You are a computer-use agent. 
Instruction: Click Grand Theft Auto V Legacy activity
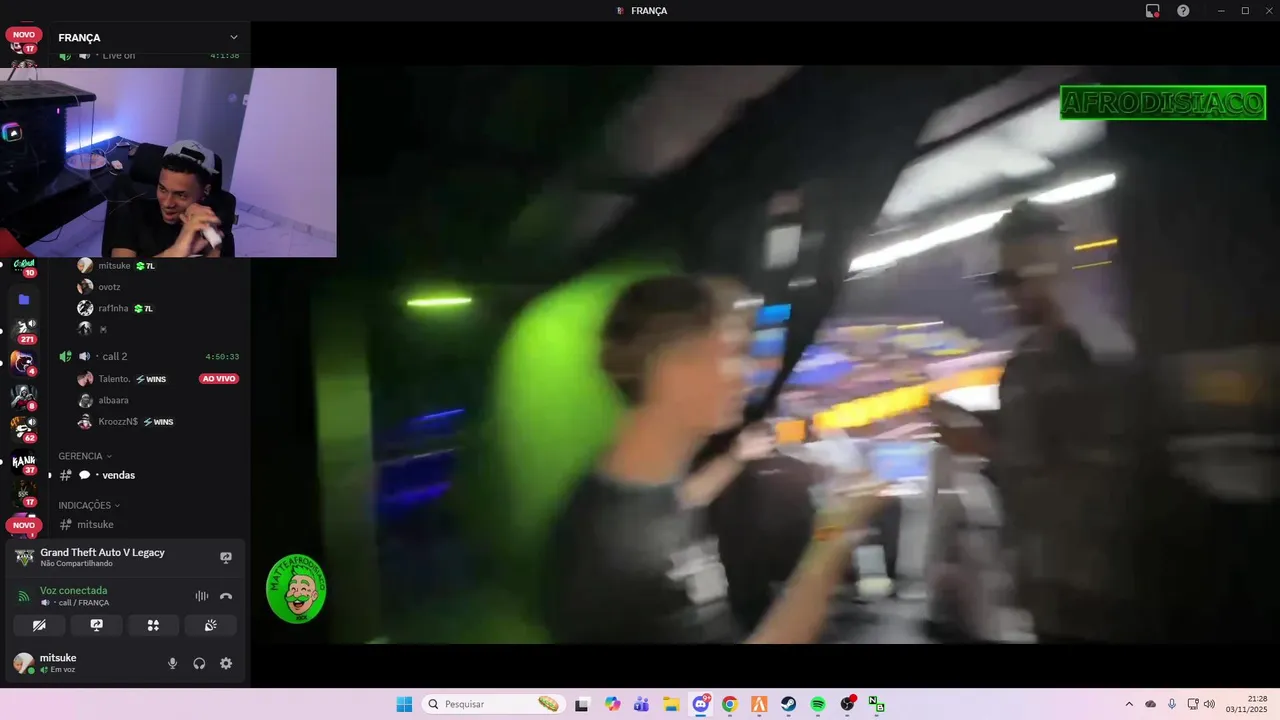click(102, 552)
